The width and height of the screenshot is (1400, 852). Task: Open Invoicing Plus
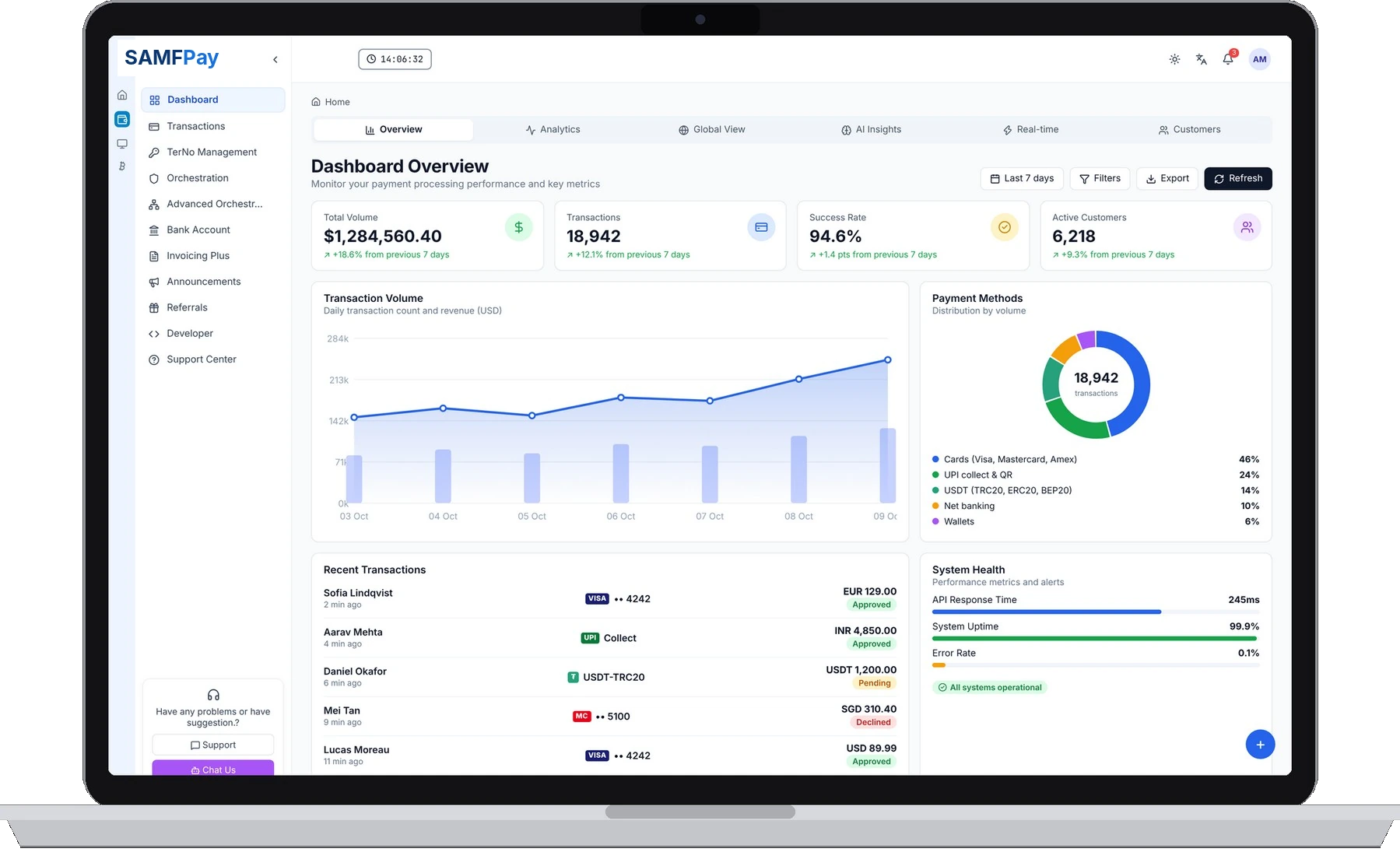[213, 255]
